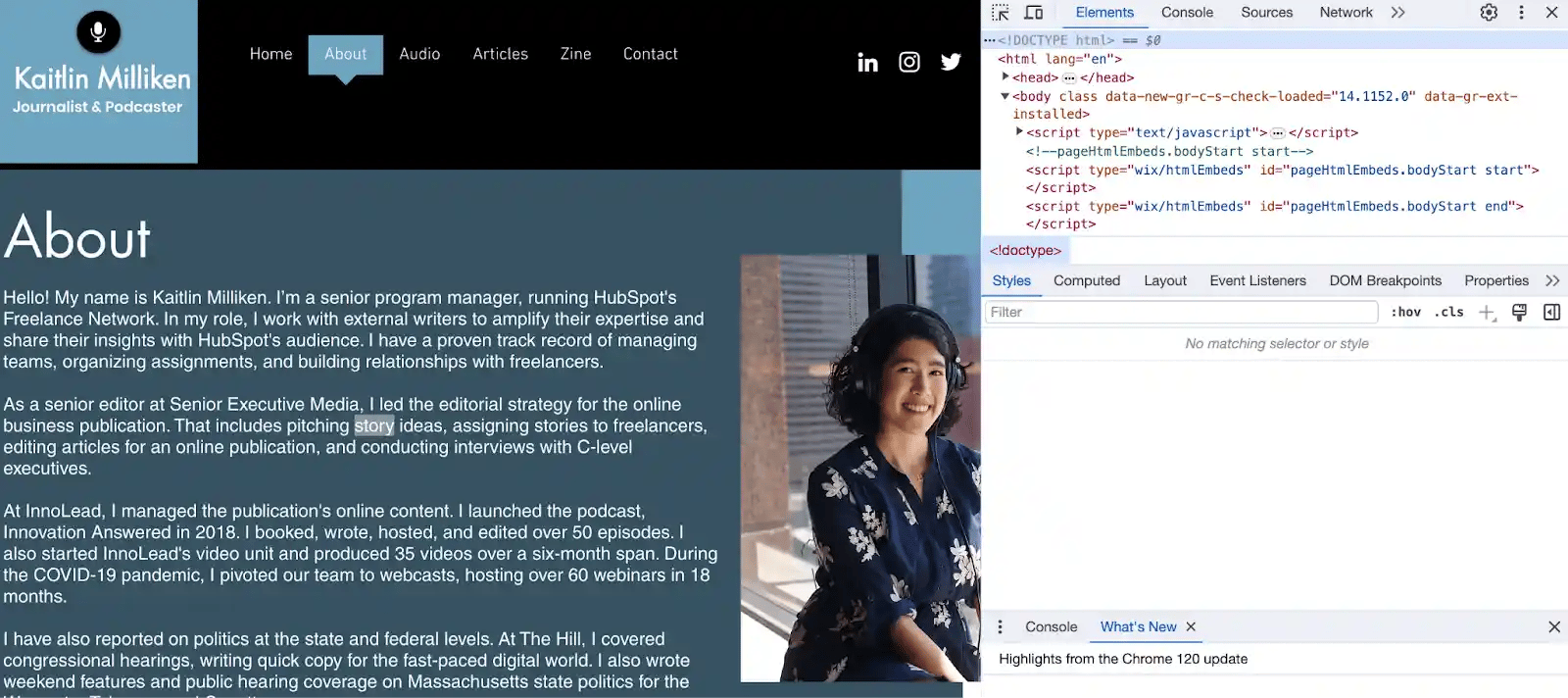The width and height of the screenshot is (1568, 698).
Task: Toggle the computed styles sidebar icon
Action: [1551, 313]
